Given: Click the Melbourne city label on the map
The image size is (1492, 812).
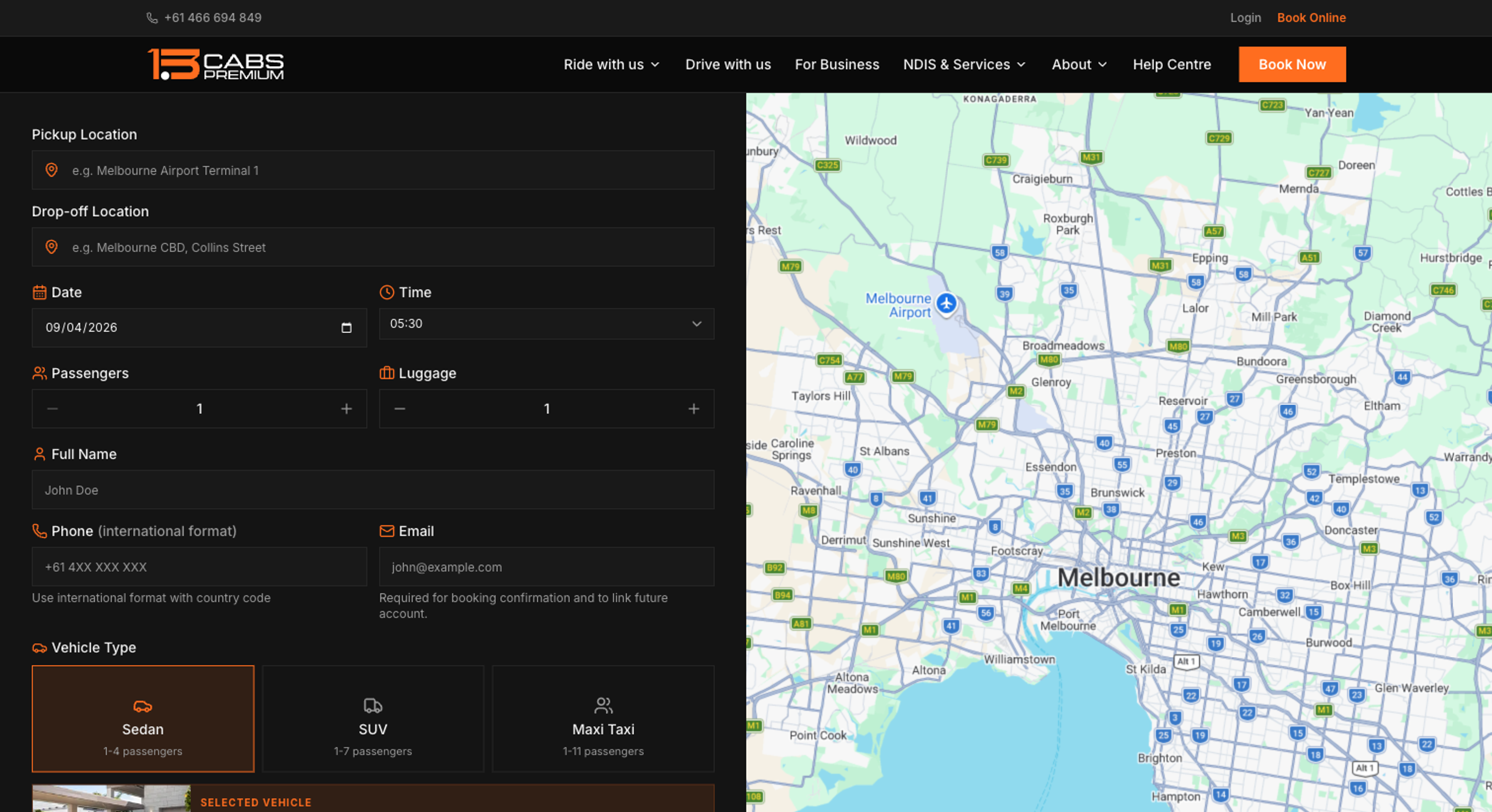Looking at the screenshot, I should point(1119,578).
